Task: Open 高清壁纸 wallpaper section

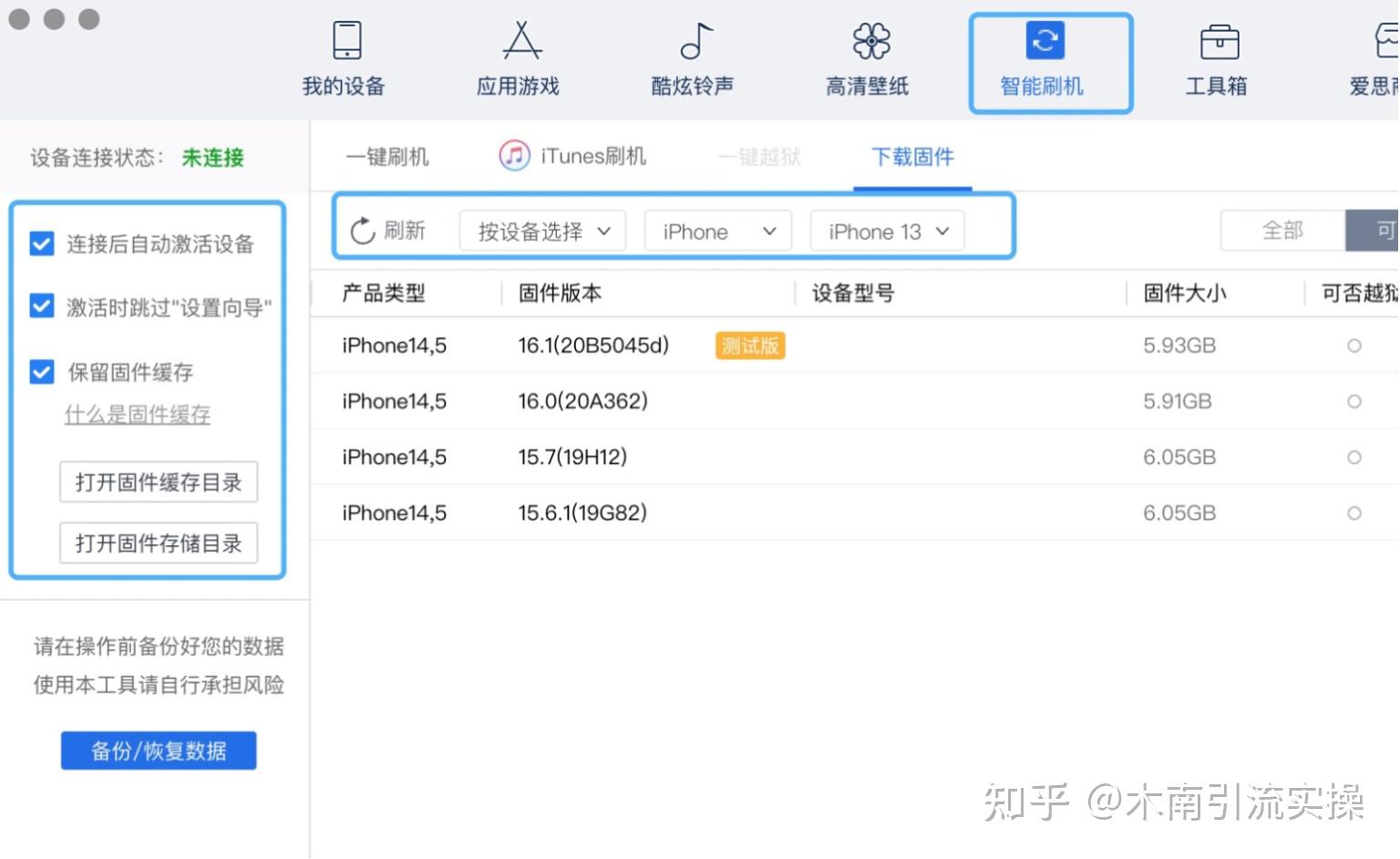Action: tap(867, 59)
